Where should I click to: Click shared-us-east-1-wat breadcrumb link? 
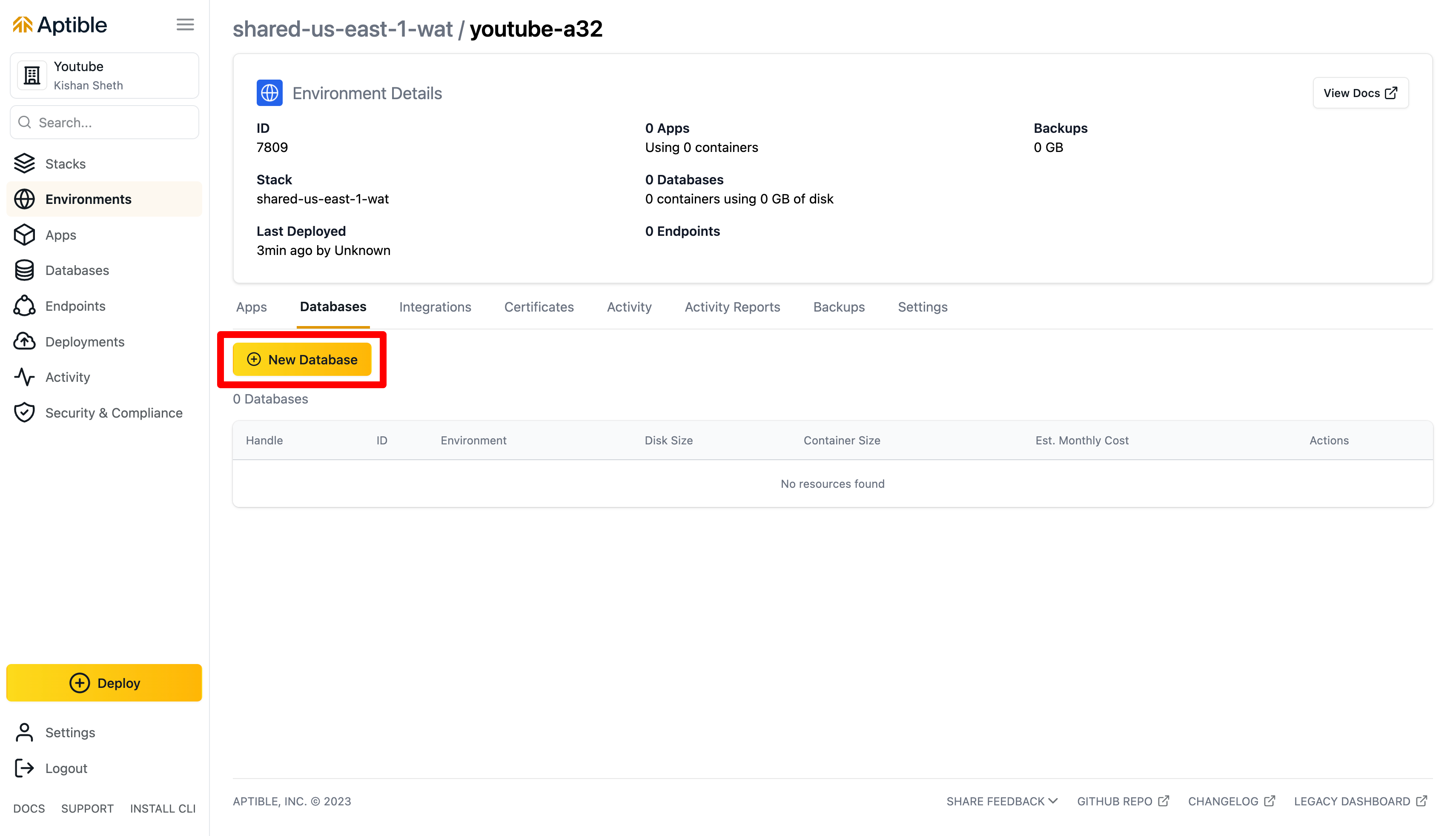[x=342, y=29]
